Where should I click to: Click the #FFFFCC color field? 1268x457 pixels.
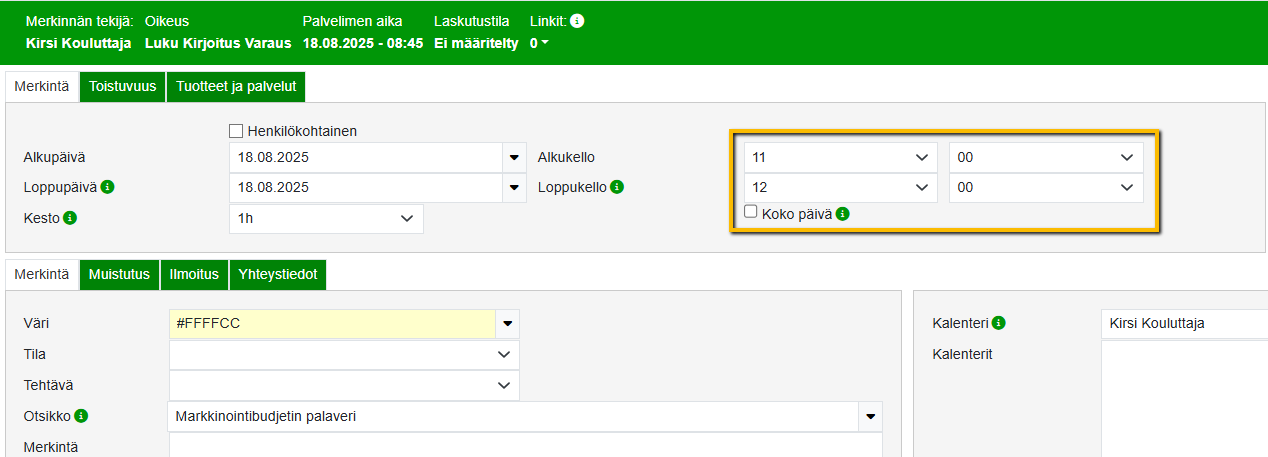click(333, 323)
